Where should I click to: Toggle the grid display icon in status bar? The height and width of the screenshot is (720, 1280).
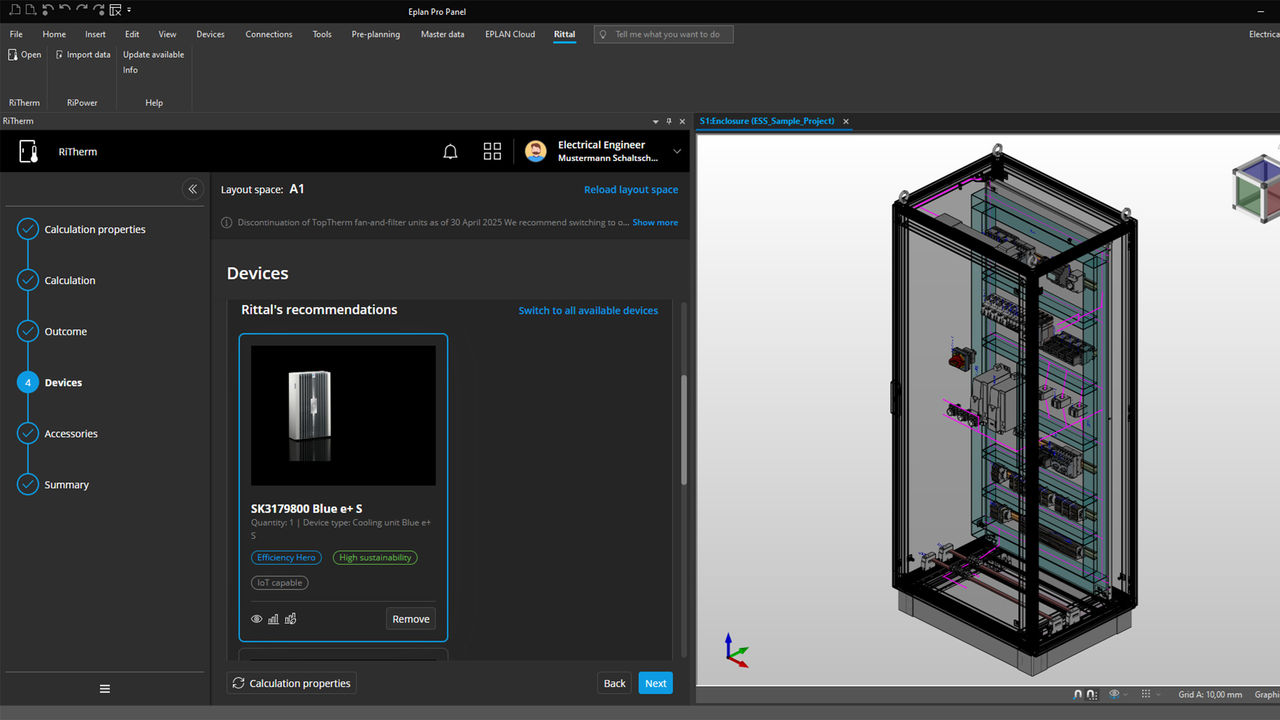1146,695
